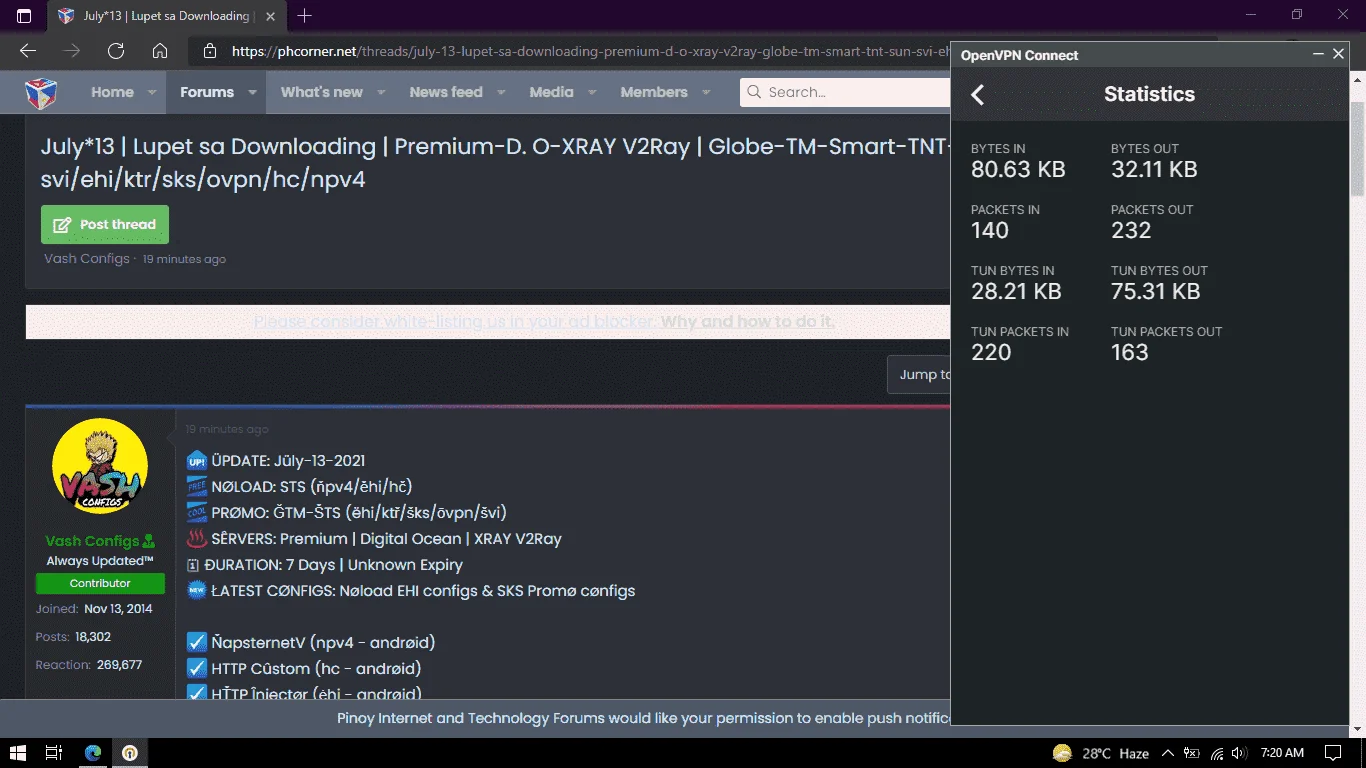This screenshot has height=768, width=1366.
Task: Expand the What's new dropdown arrow
Action: point(381,92)
